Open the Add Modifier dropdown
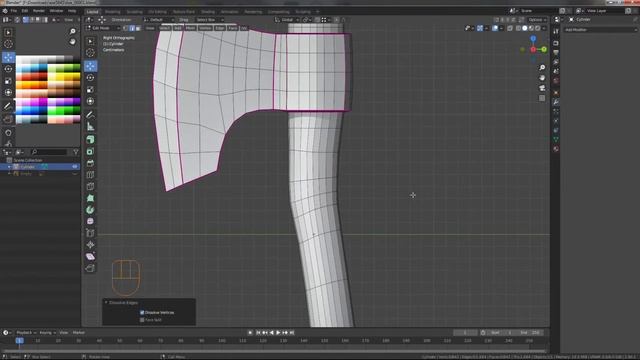 pyautogui.click(x=600, y=30)
